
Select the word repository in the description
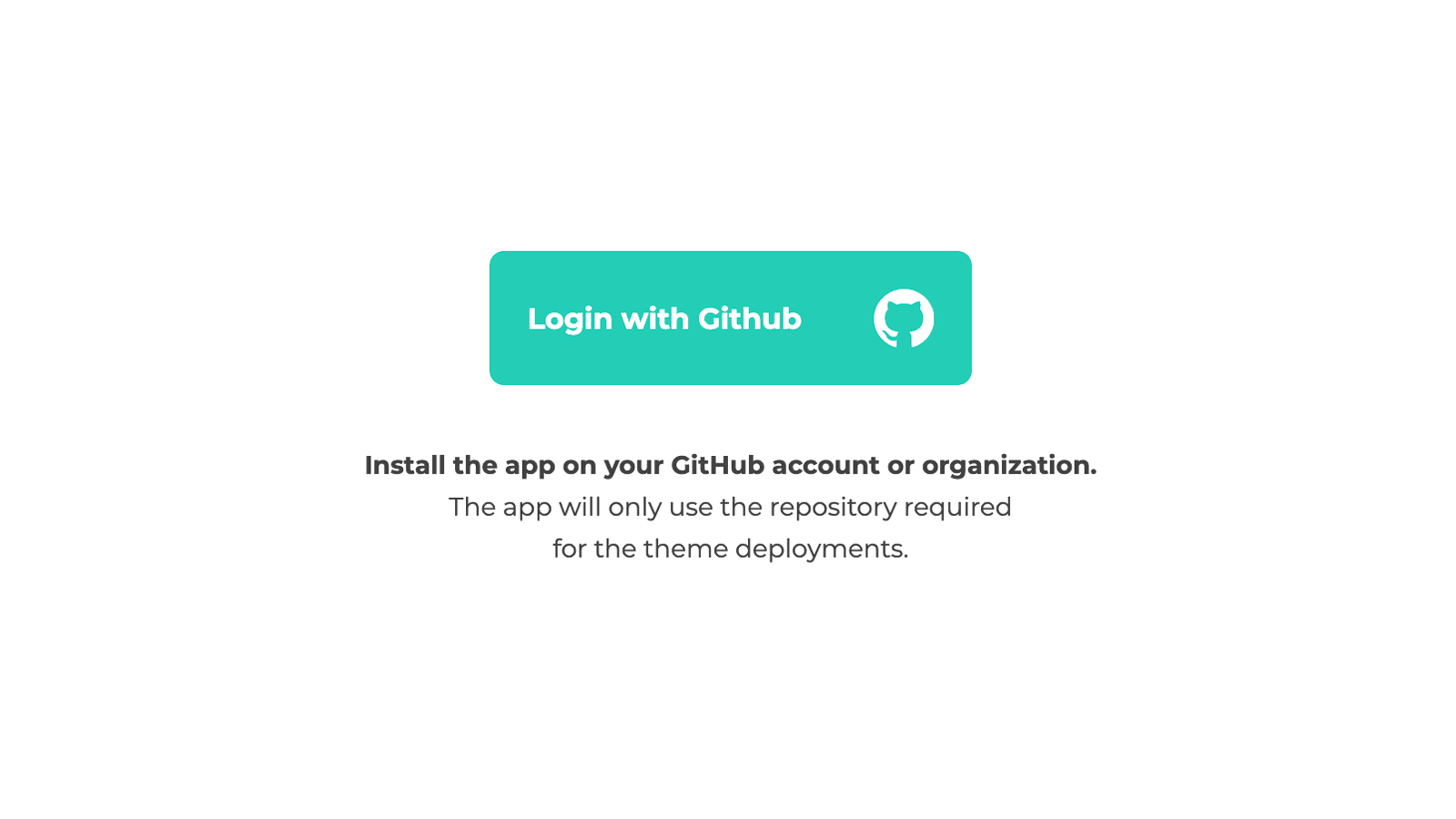point(833,508)
